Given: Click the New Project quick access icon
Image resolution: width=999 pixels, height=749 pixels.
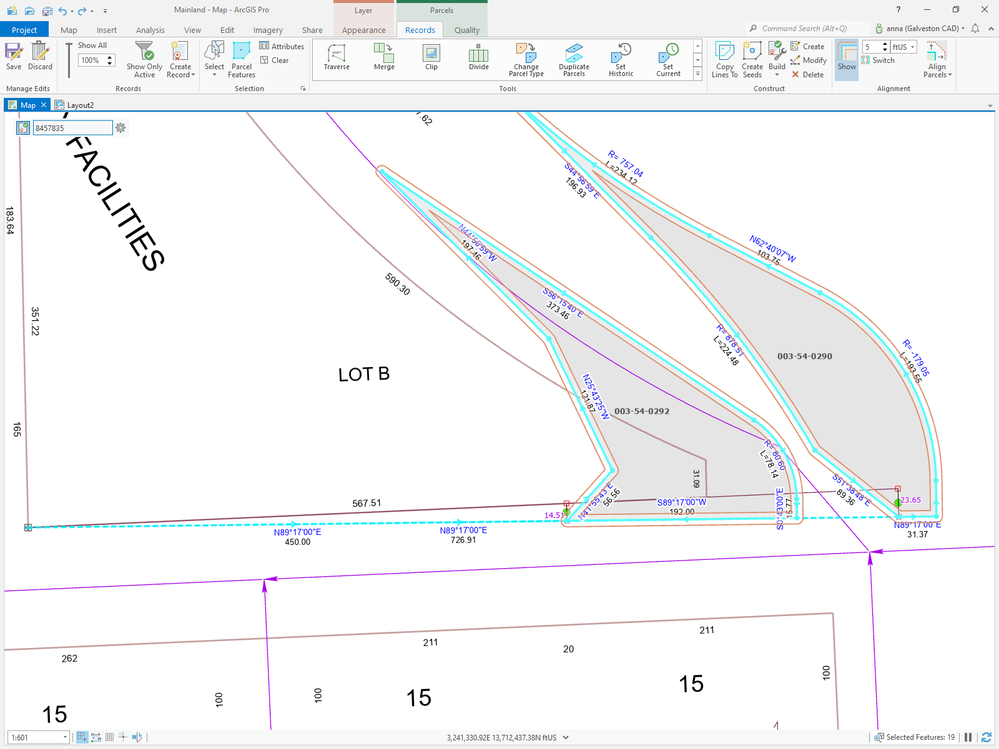Looking at the screenshot, I should 12,10.
